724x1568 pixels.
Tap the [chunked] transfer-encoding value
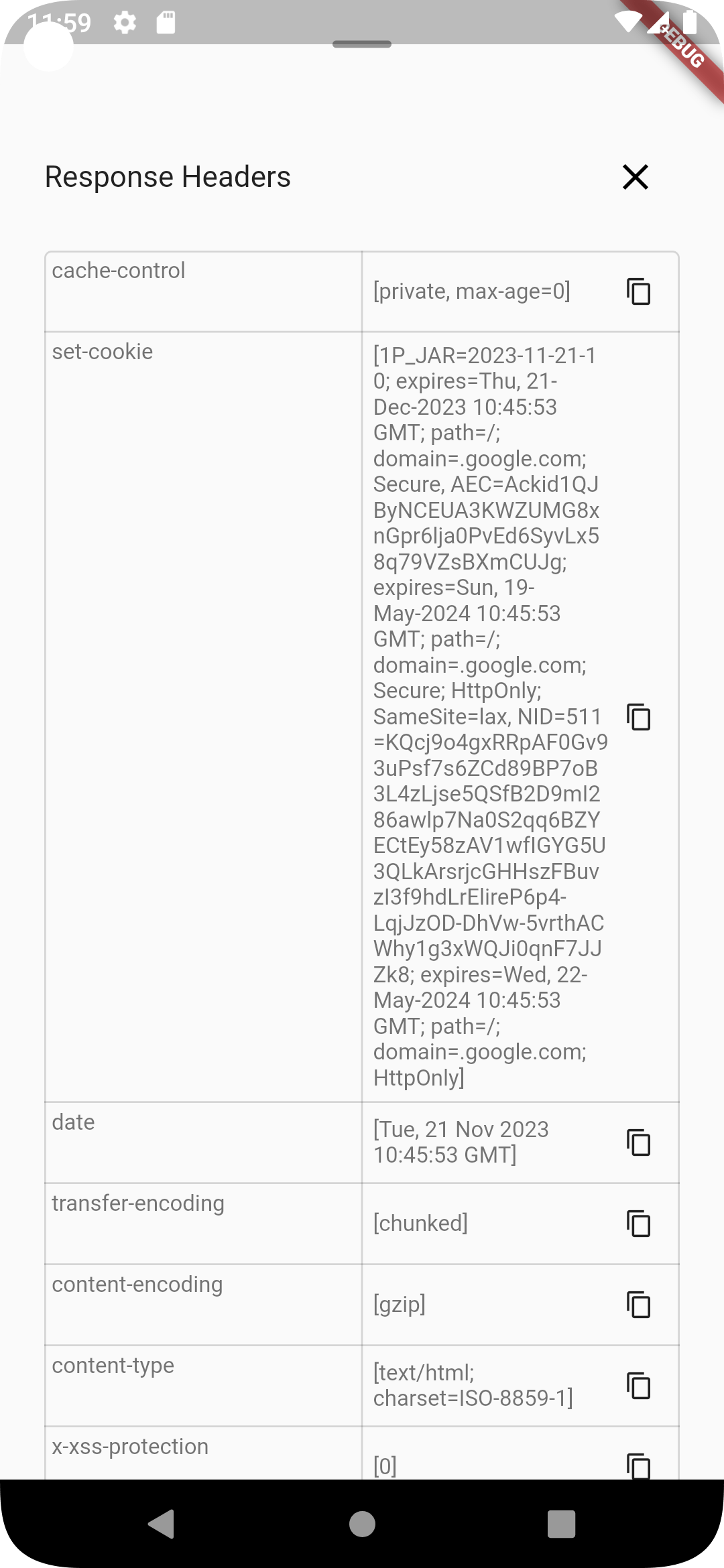pos(420,1224)
